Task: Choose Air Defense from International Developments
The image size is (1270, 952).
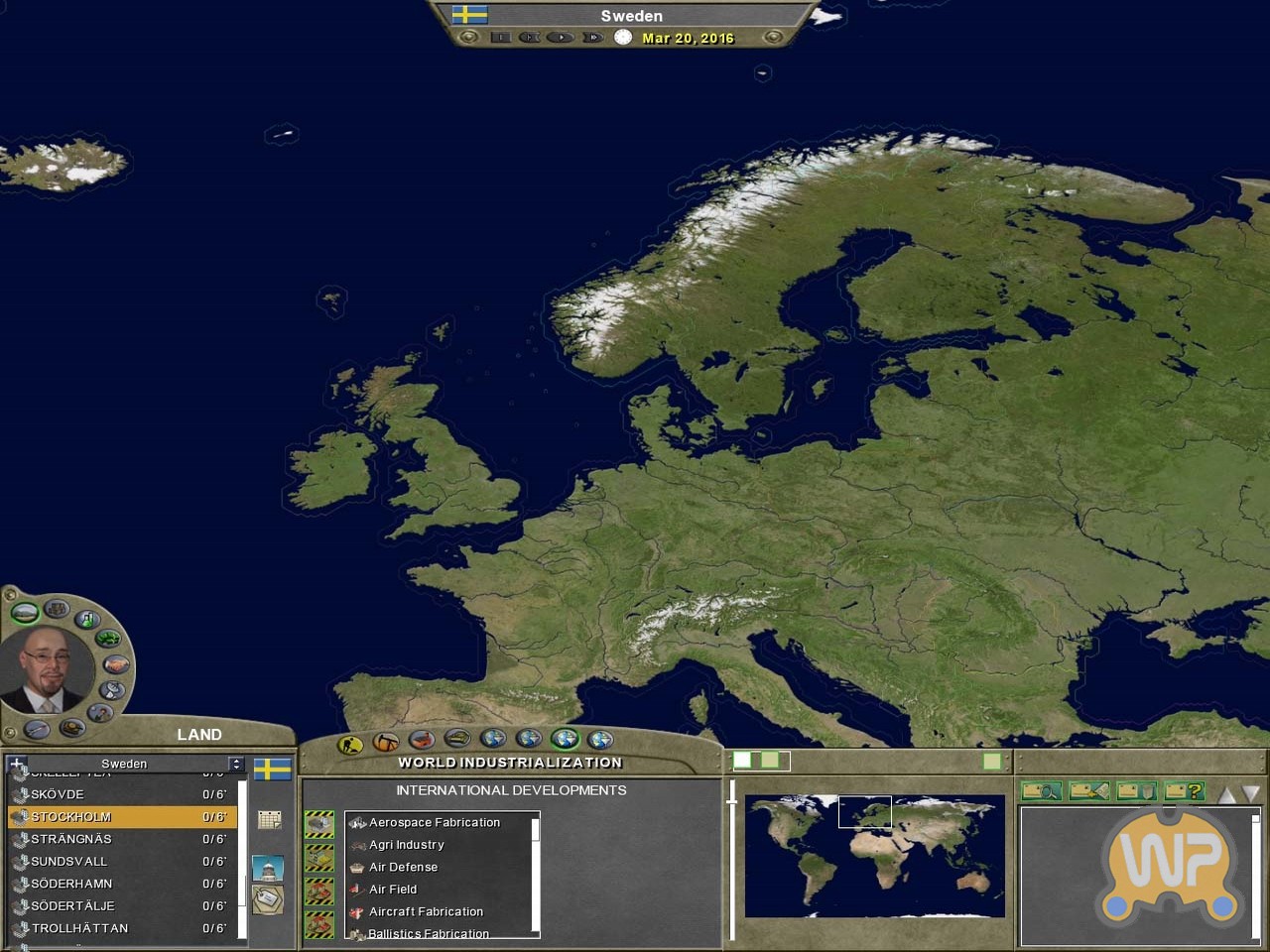Action: [x=403, y=867]
